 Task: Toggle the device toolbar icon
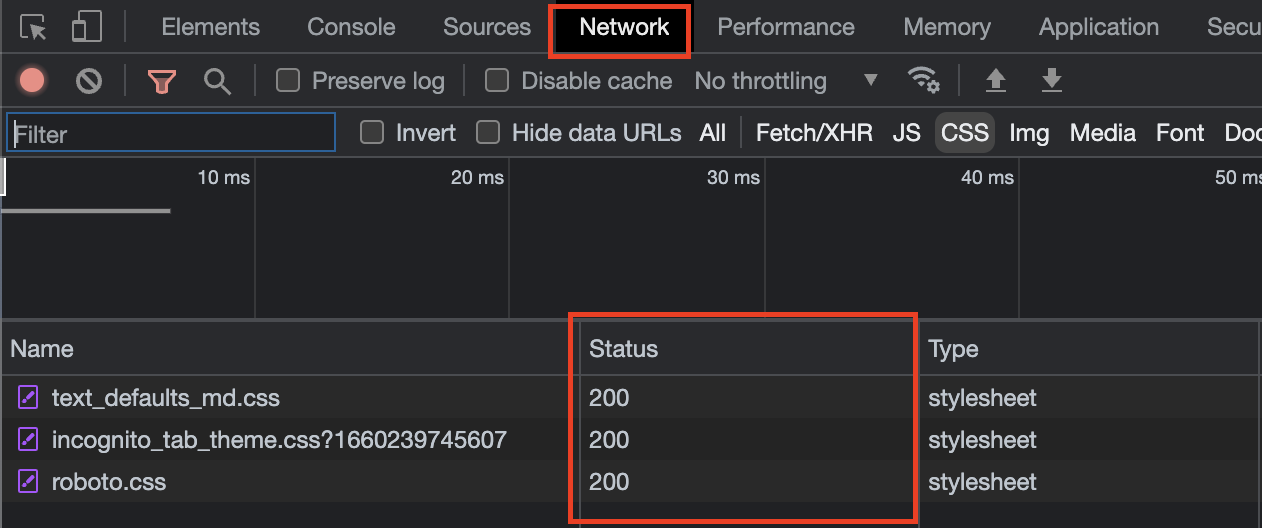(x=87, y=27)
